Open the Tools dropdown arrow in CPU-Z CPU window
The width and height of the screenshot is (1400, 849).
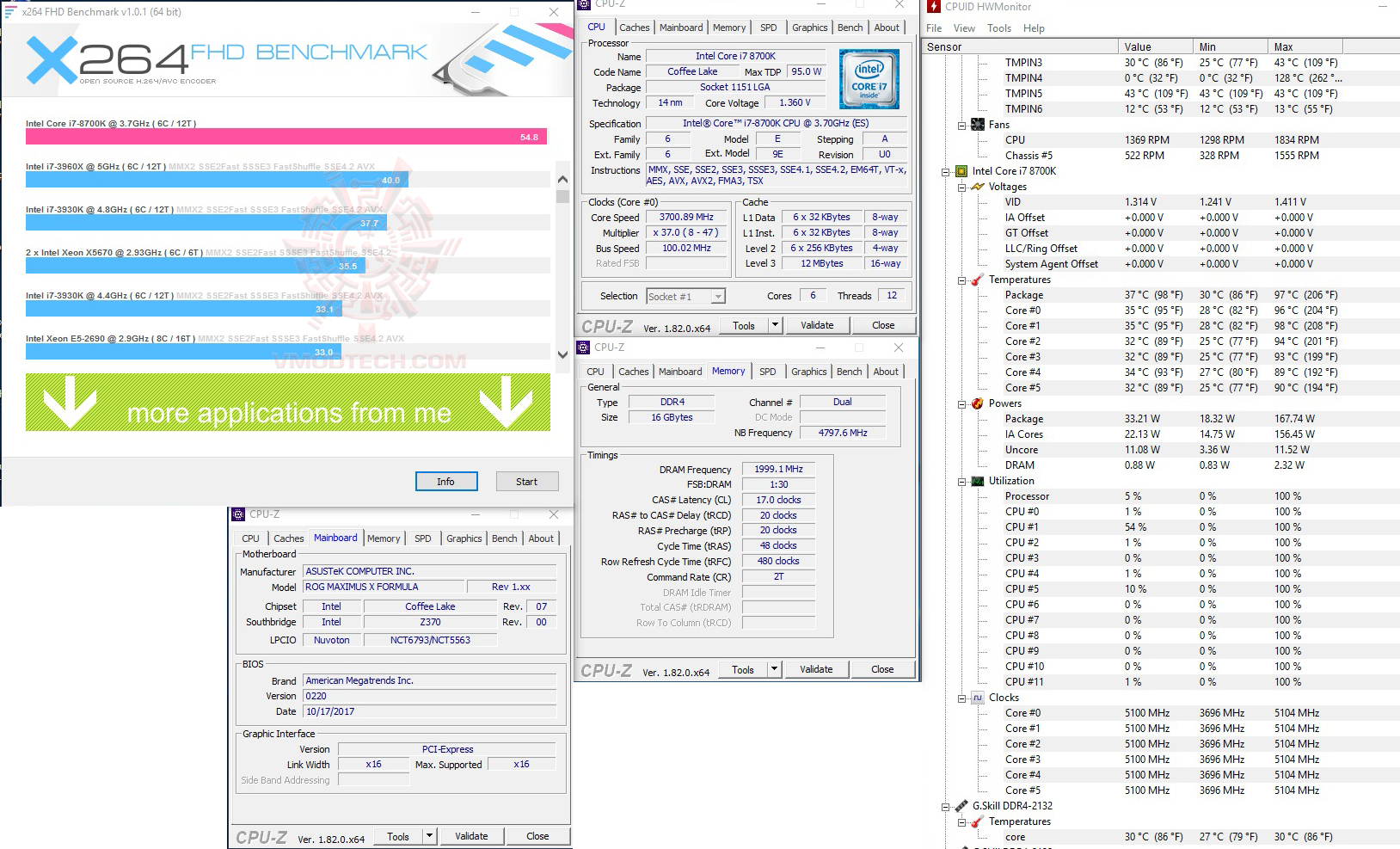pyautogui.click(x=775, y=325)
